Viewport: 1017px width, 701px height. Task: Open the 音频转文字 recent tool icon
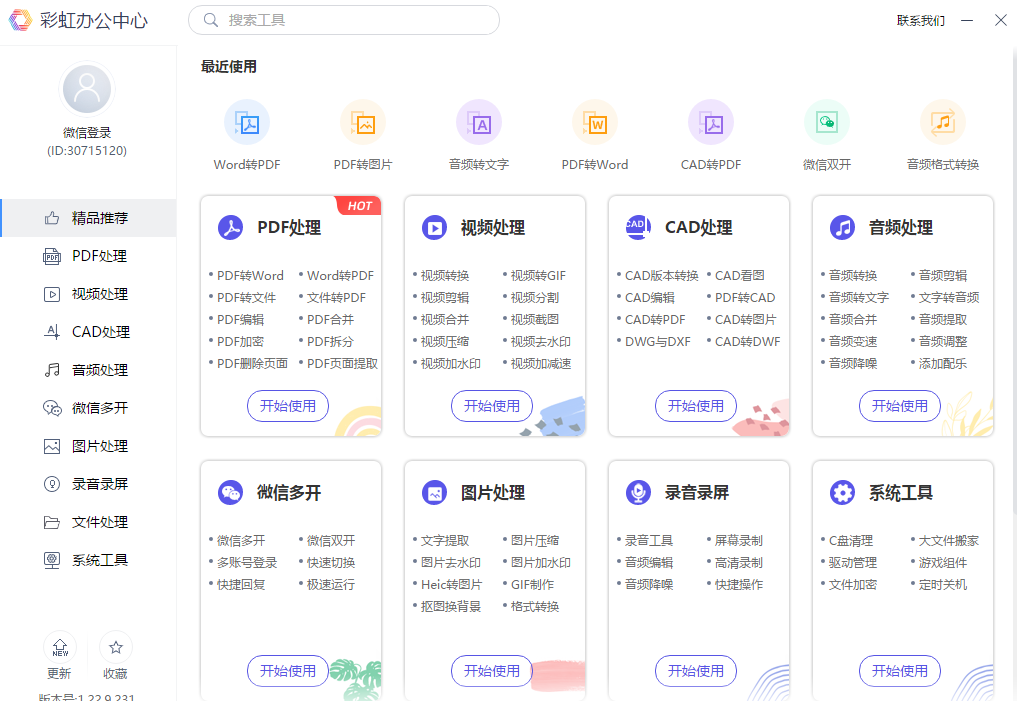pos(479,123)
